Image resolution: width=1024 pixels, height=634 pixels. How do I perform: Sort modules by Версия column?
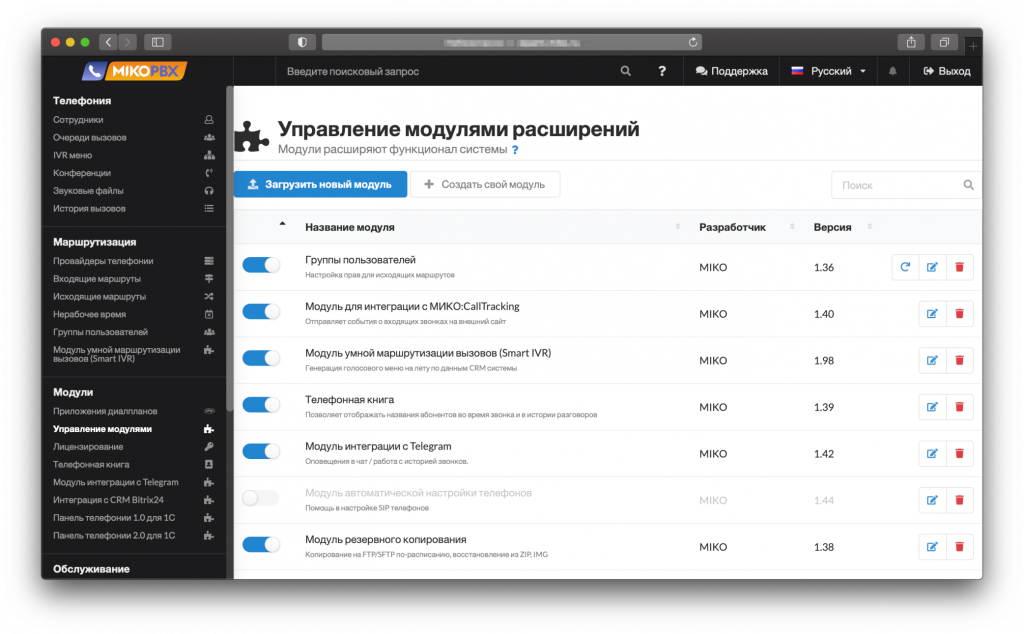(832, 227)
